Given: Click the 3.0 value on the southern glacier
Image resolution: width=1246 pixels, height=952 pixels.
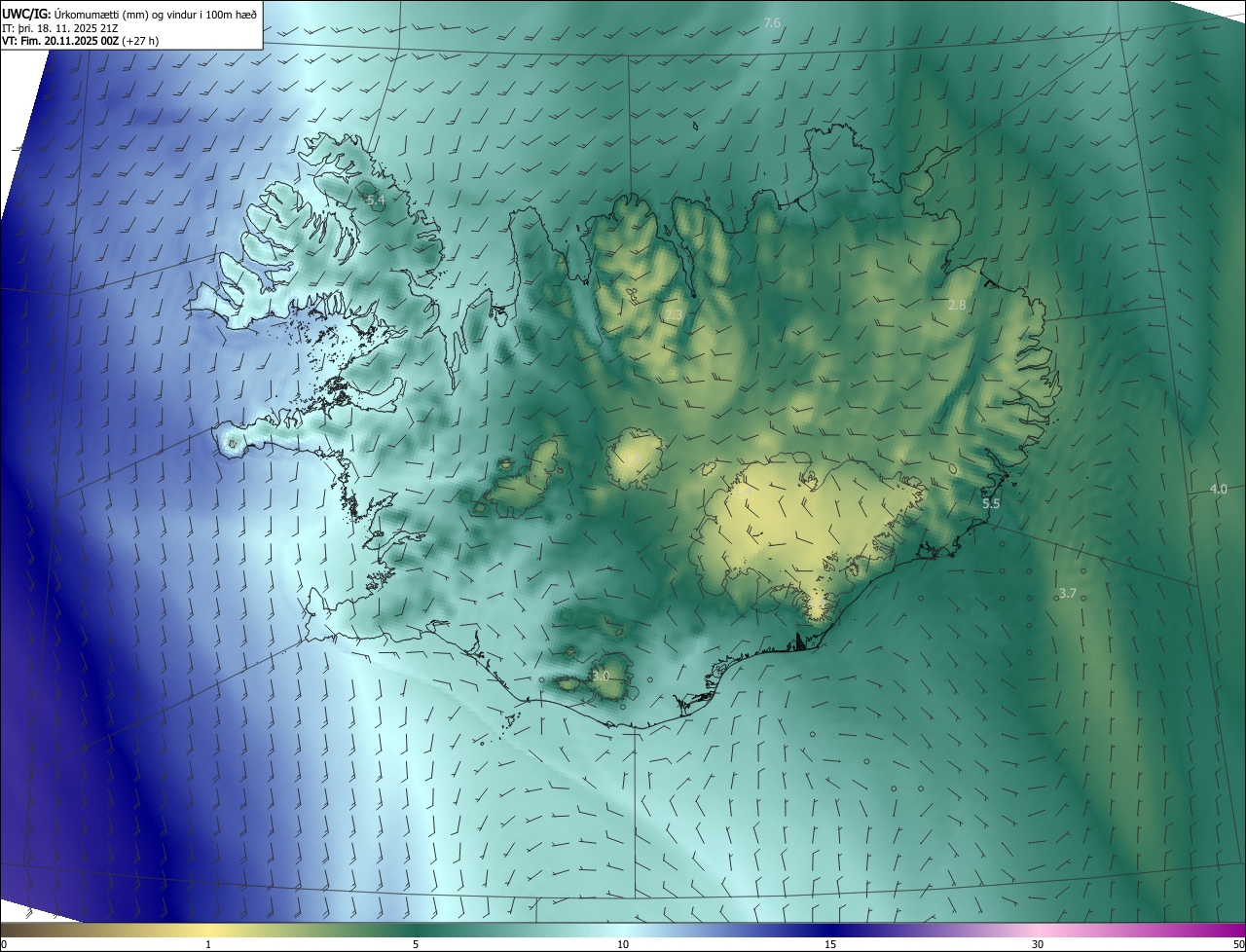Looking at the screenshot, I should tap(601, 676).
